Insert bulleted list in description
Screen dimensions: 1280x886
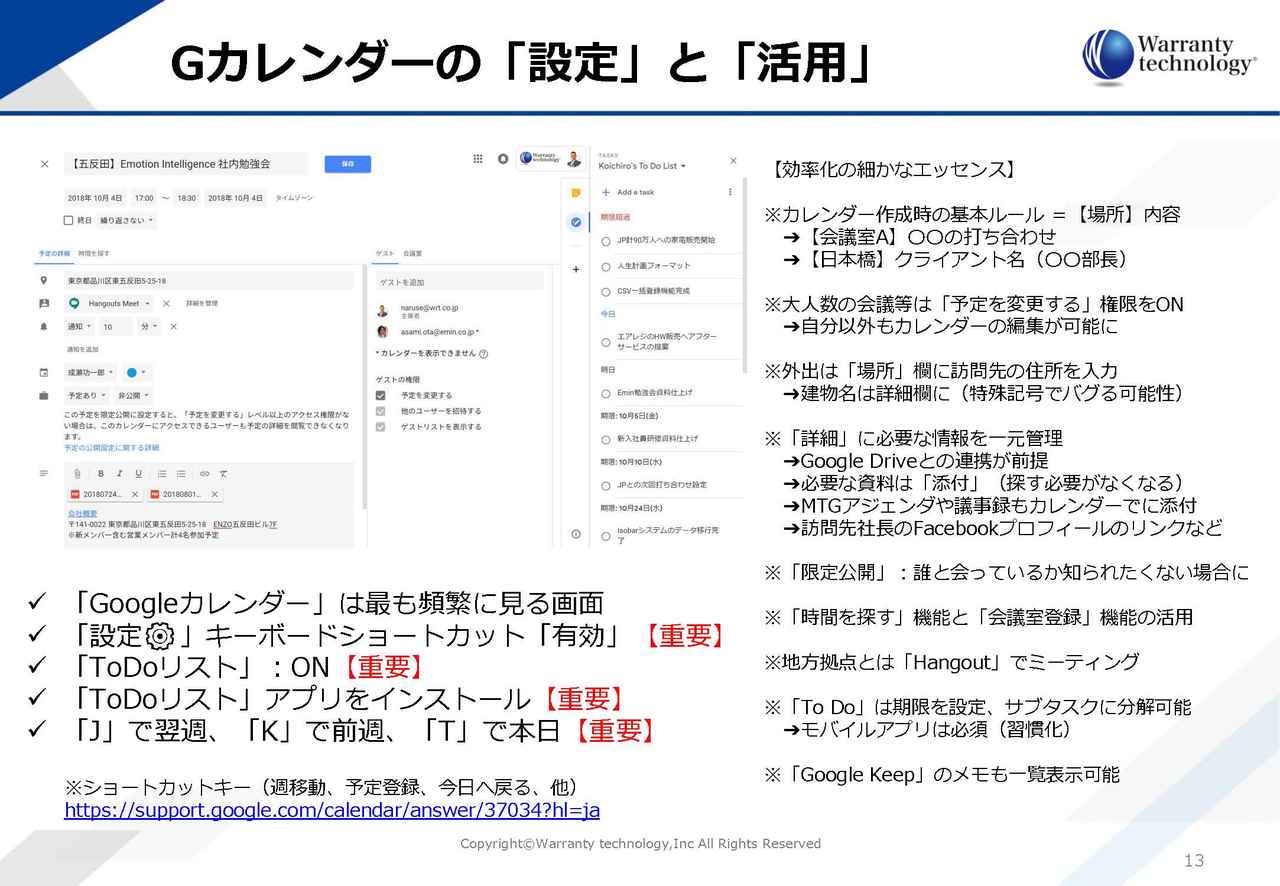181,473
